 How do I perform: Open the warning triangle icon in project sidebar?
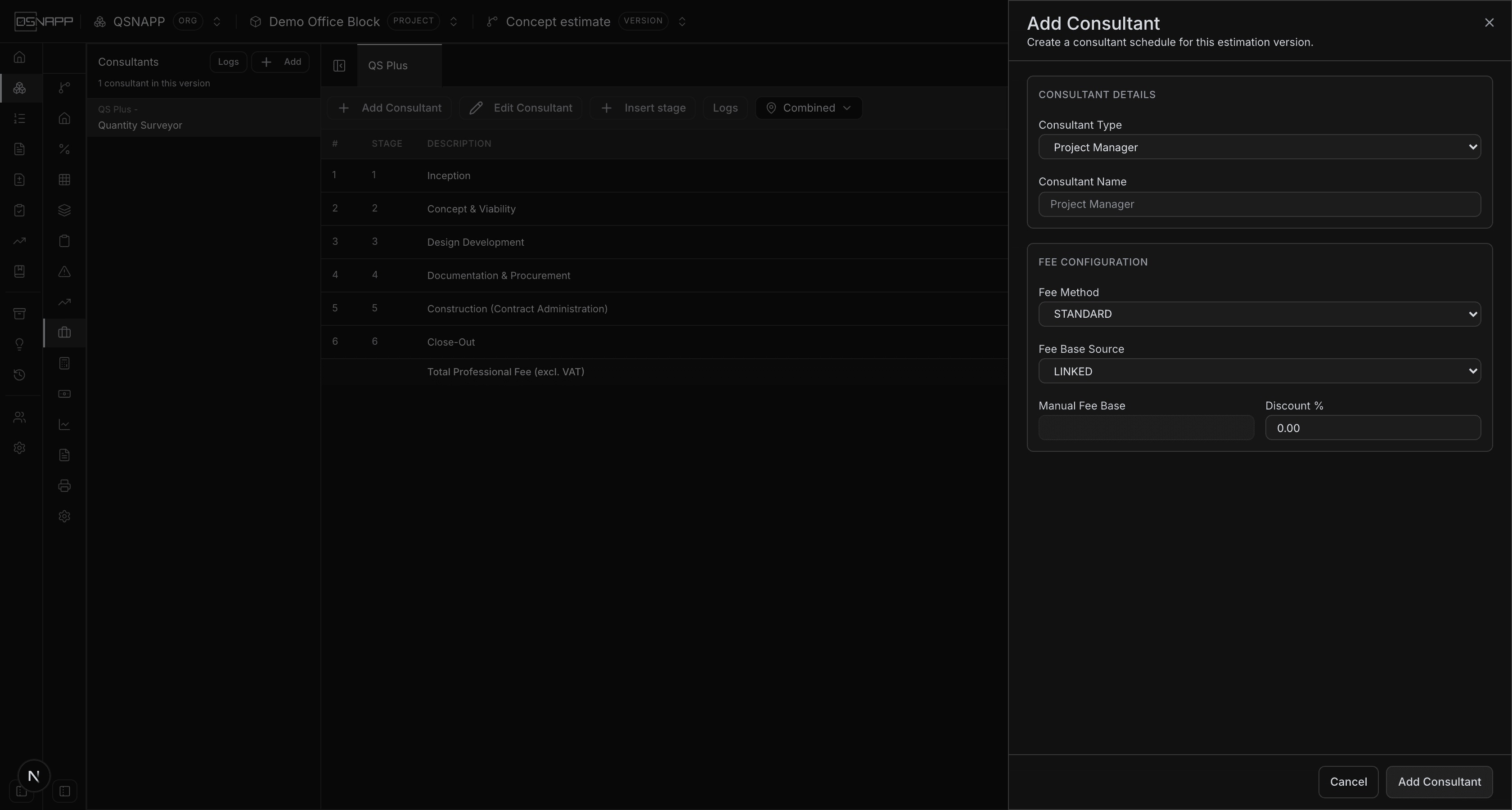64,271
